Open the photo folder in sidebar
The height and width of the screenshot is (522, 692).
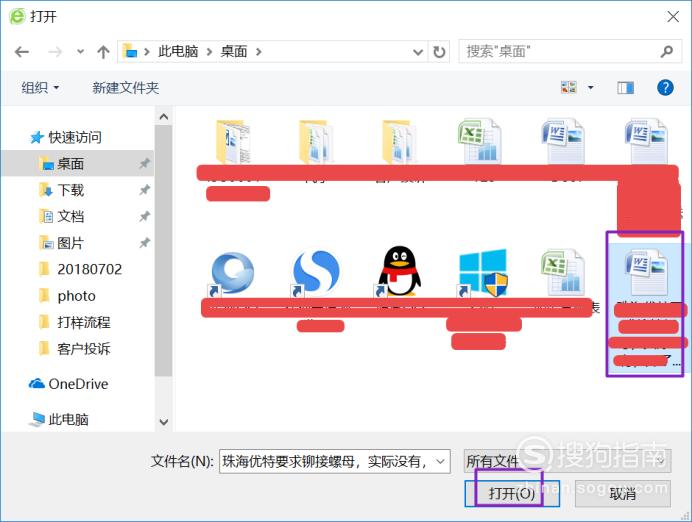click(67, 296)
